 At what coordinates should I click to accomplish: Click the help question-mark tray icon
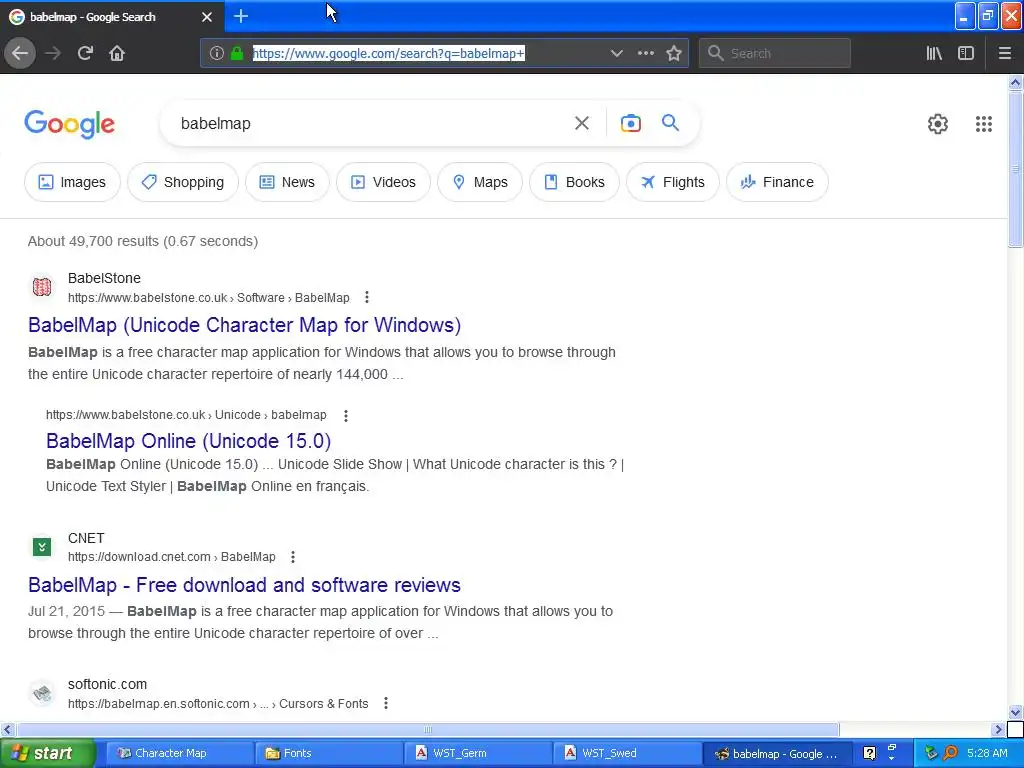pyautogui.click(x=869, y=754)
